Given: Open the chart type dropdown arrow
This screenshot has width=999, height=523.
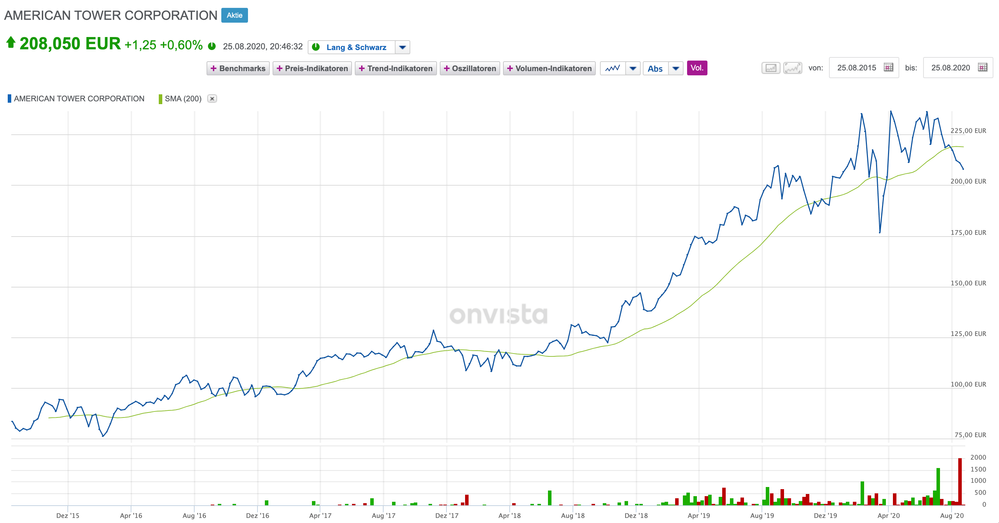Looking at the screenshot, I should coord(633,68).
